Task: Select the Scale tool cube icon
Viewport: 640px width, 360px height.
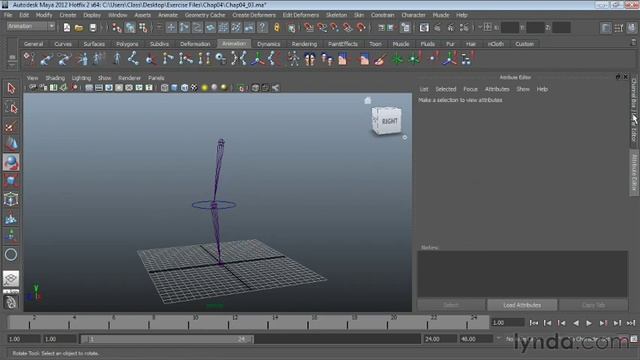Action: point(11,181)
